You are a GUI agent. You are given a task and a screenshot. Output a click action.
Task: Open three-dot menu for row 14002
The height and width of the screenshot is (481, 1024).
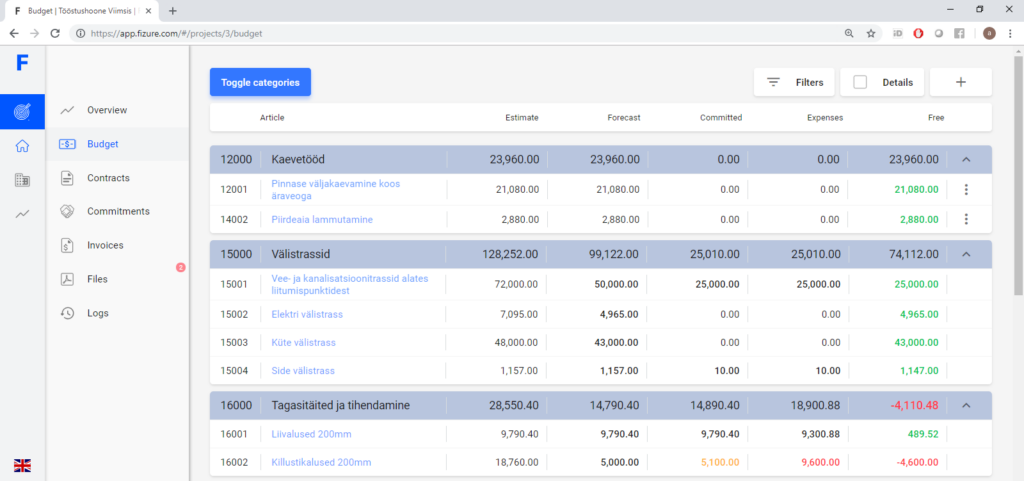click(x=967, y=219)
